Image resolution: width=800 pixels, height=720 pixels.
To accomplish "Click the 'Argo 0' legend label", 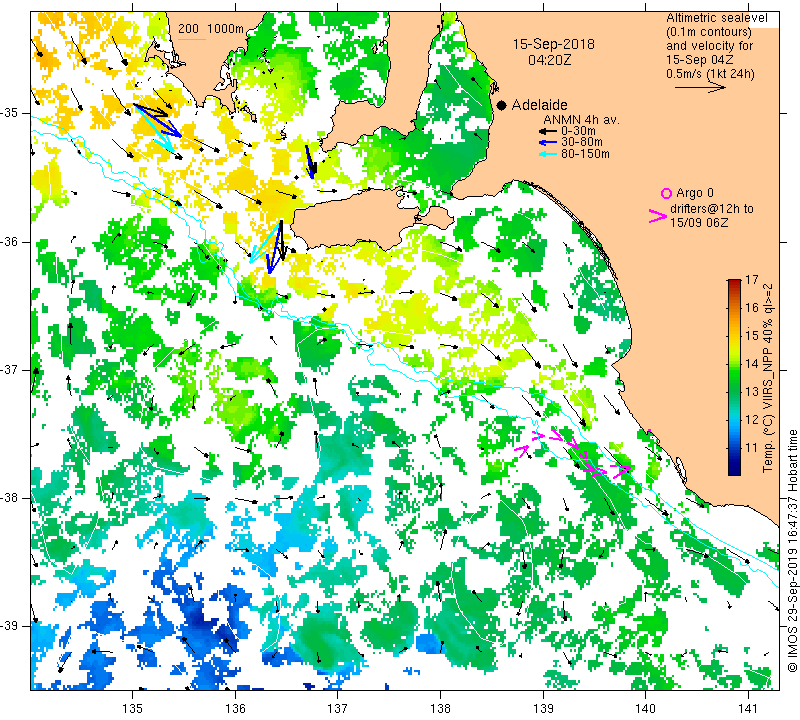I will 695,193.
